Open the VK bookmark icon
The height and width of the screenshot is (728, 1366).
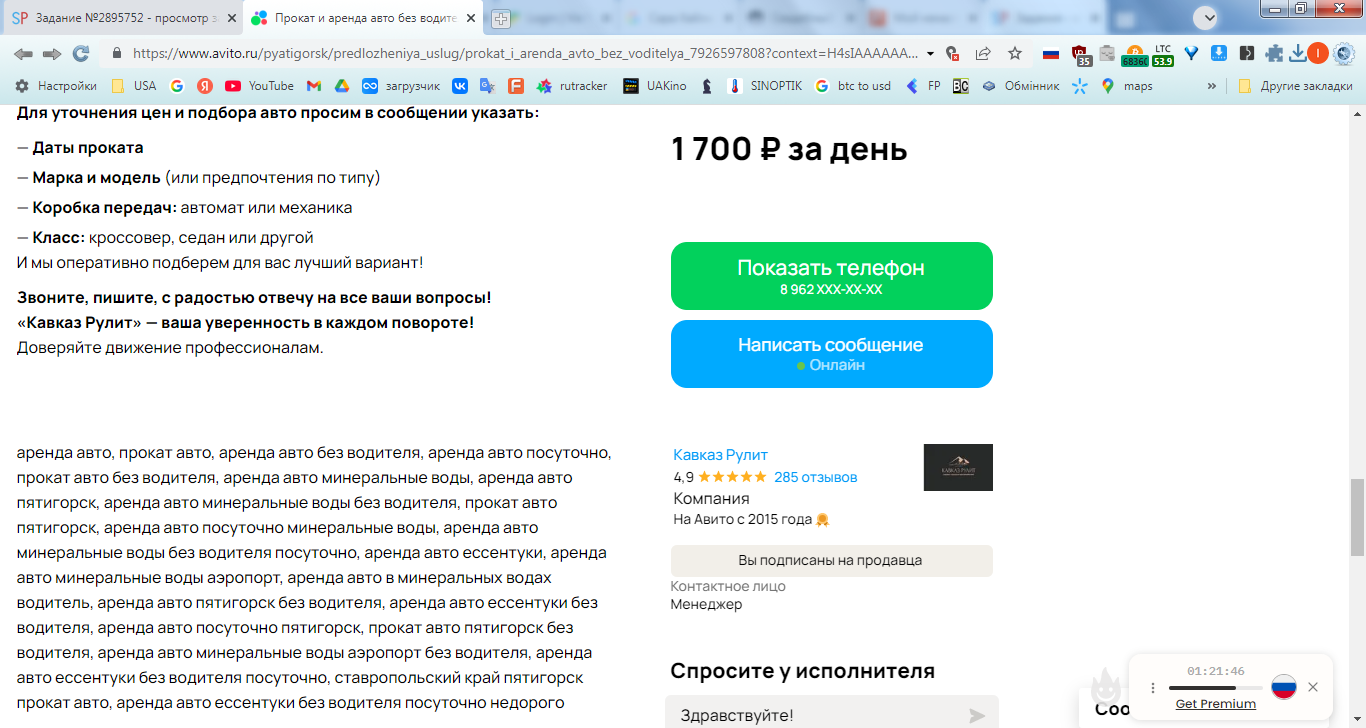pyautogui.click(x=460, y=86)
